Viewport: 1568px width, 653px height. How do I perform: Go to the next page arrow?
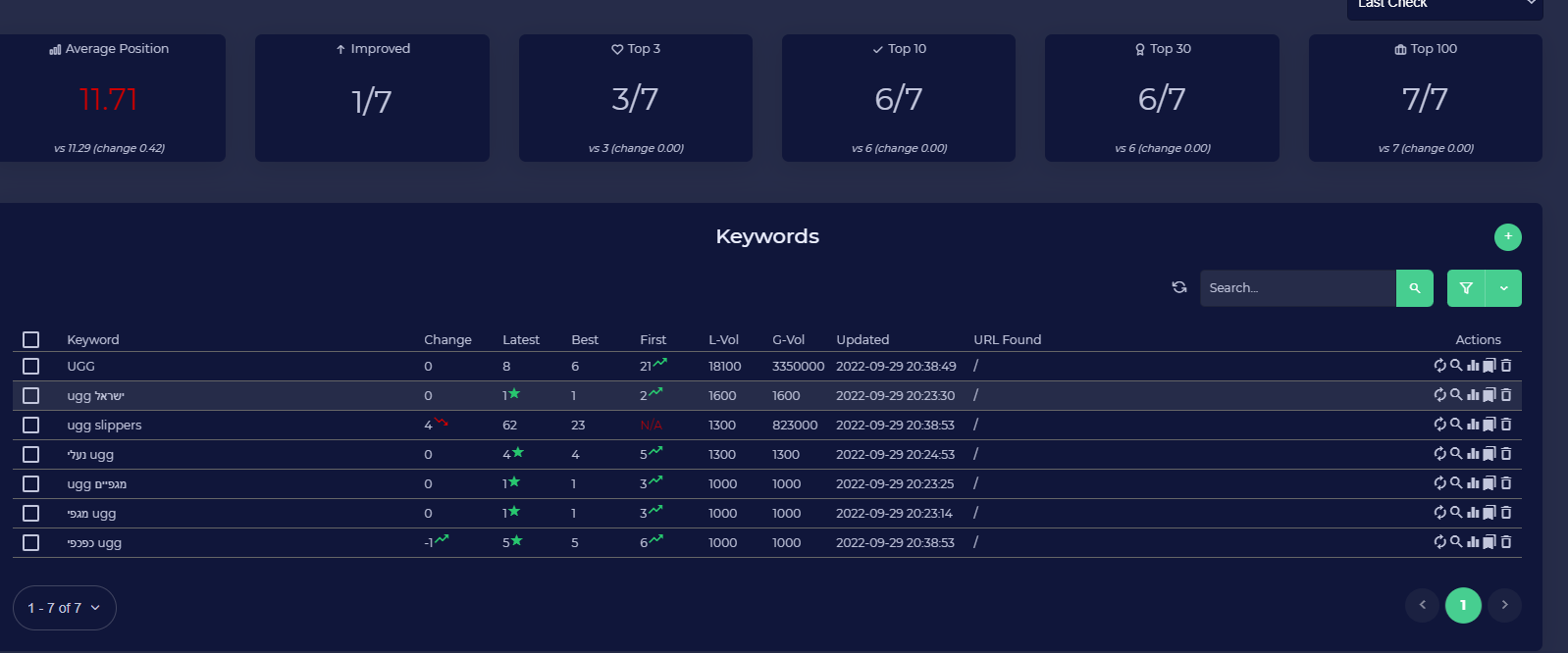(1504, 605)
